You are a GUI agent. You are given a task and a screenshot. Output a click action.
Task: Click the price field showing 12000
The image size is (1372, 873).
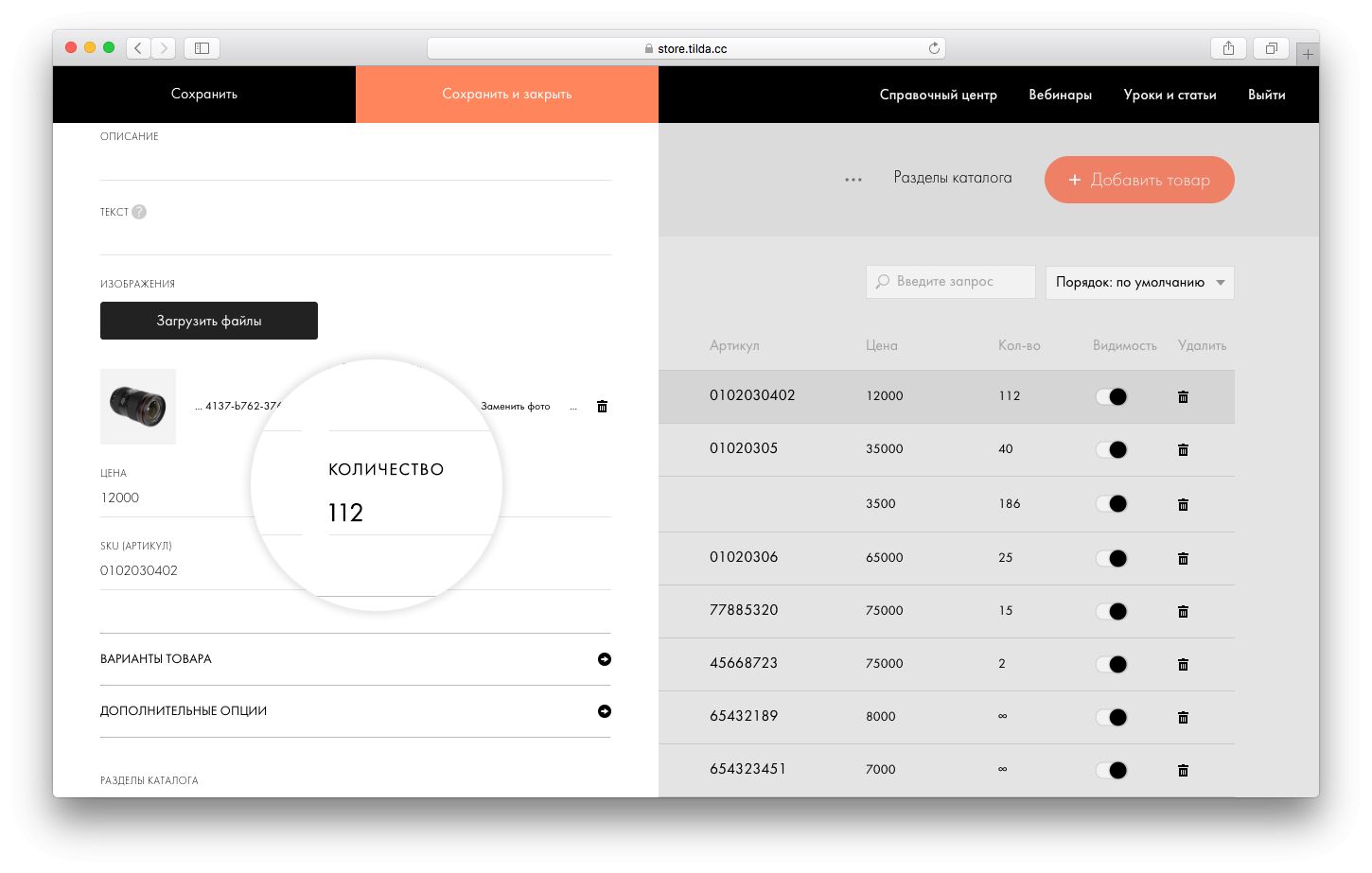pos(175,498)
